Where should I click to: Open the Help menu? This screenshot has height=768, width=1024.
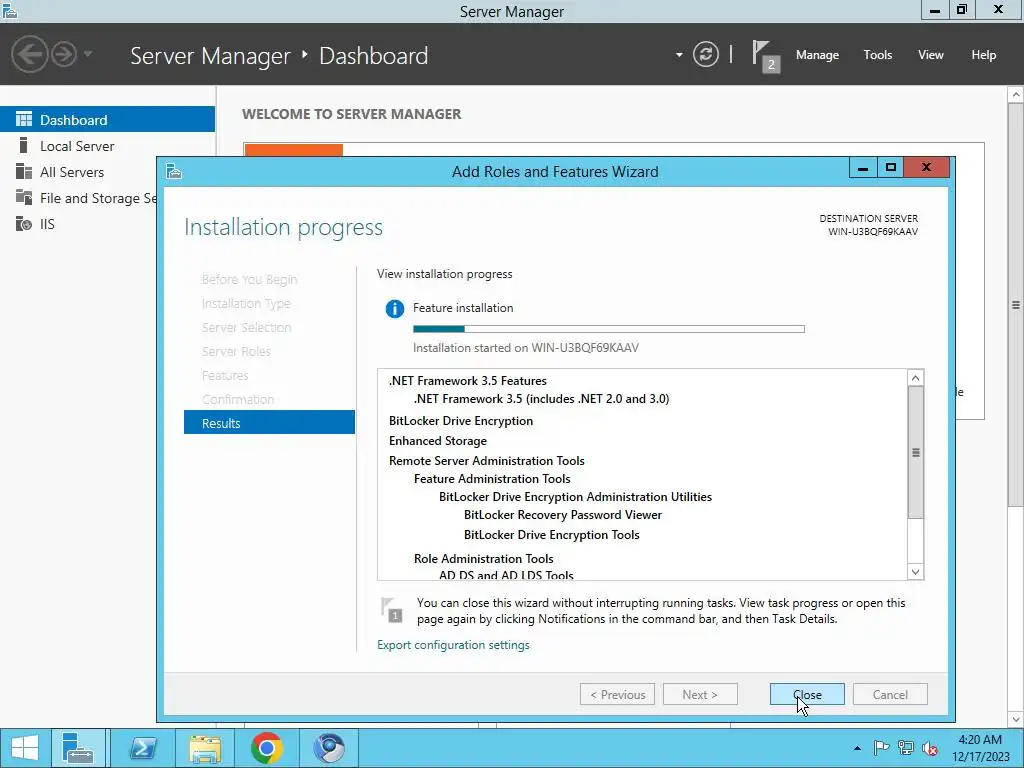984,55
